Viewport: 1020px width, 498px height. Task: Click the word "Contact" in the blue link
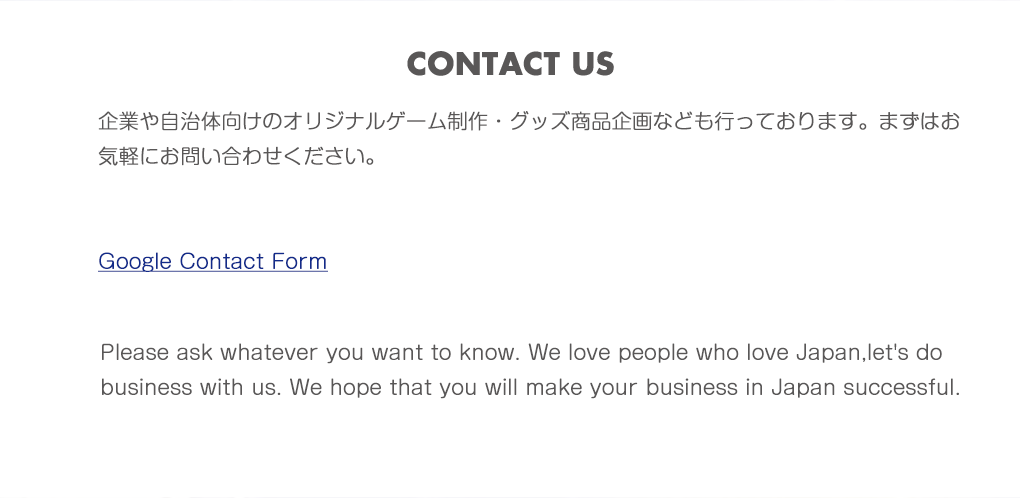[221, 261]
